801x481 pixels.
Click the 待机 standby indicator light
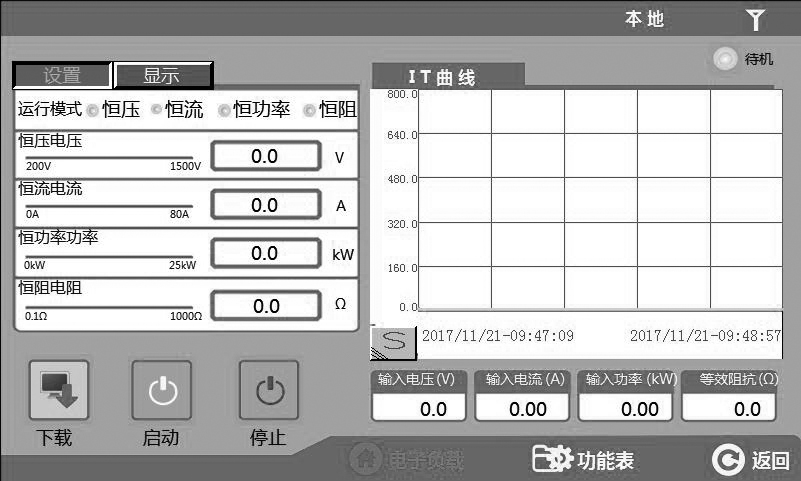coord(725,59)
